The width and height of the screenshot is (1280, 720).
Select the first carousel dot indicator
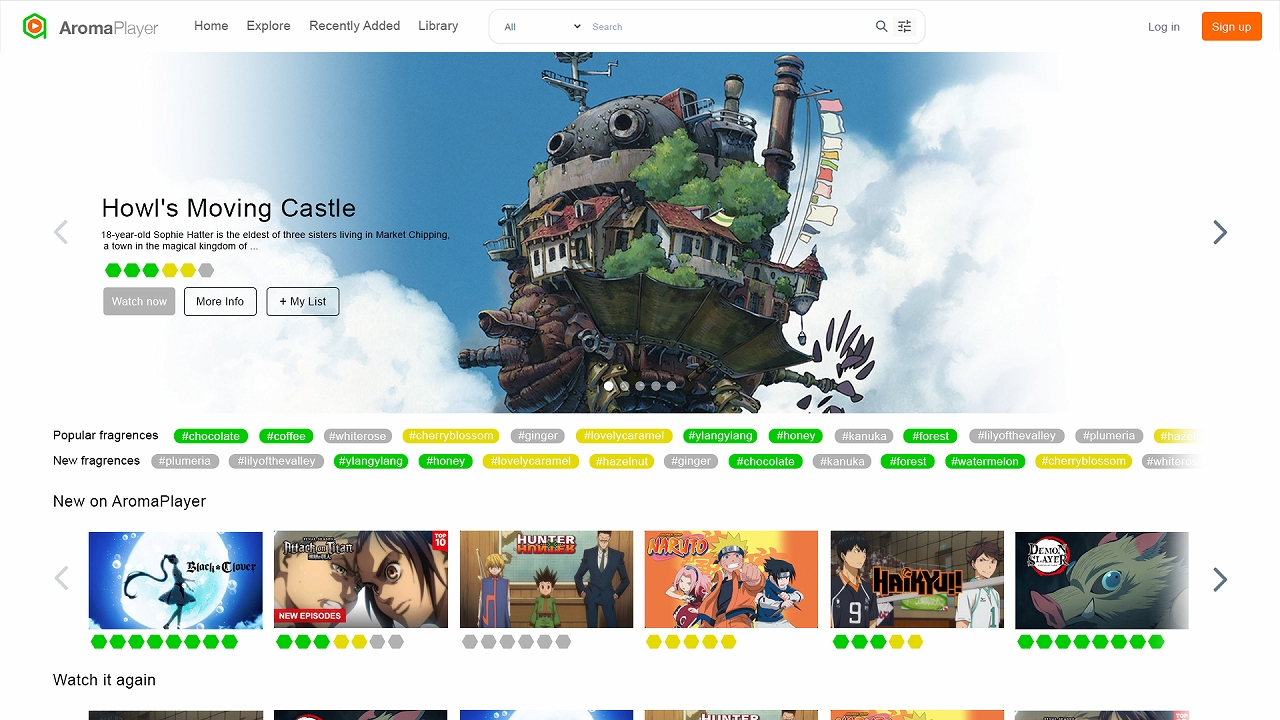(x=609, y=385)
